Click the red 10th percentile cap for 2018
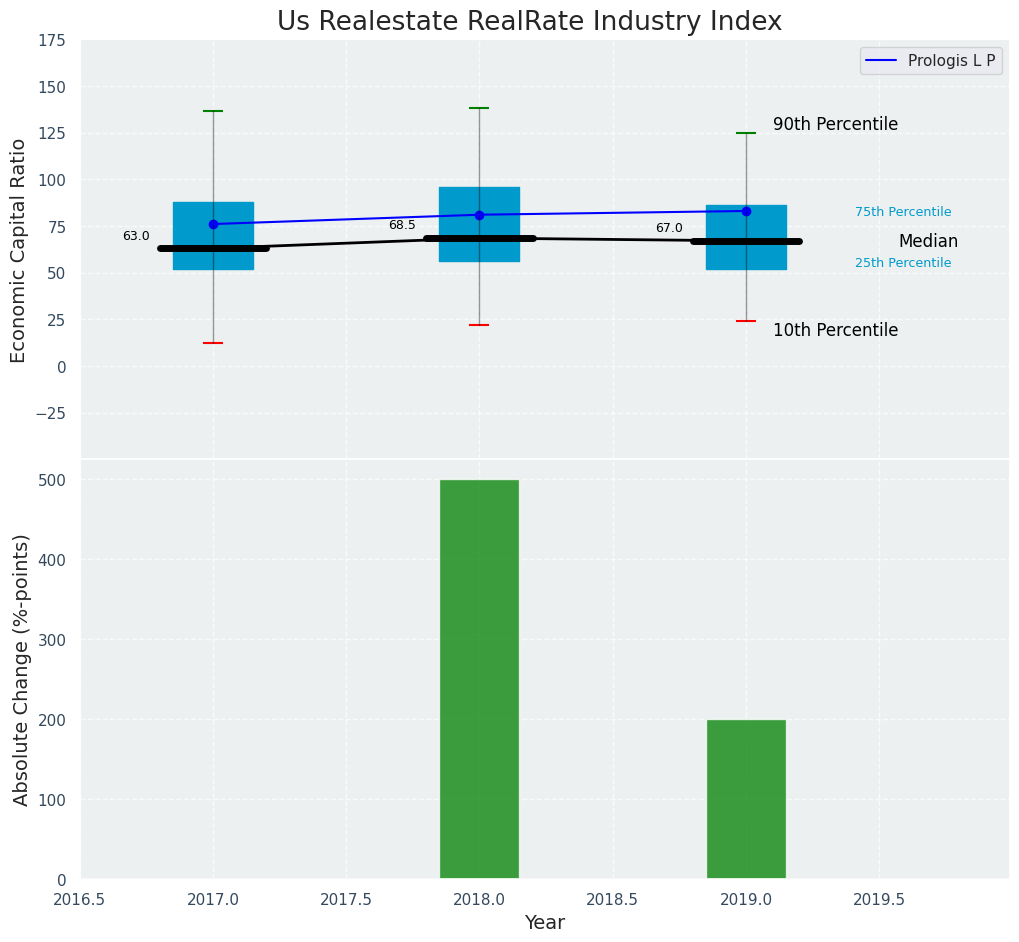This screenshot has height=942, width=1019. click(479, 325)
